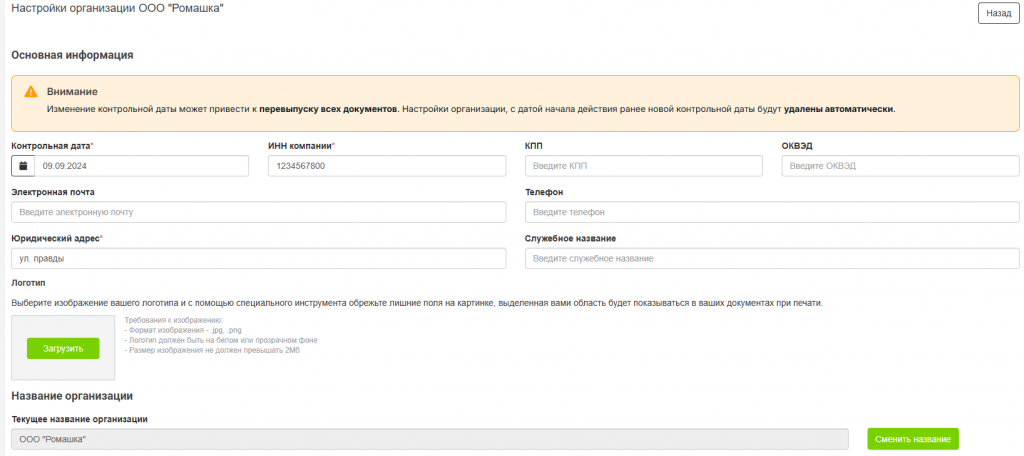Click the Введите телефон field
This screenshot has width=1024, height=456.
click(772, 212)
